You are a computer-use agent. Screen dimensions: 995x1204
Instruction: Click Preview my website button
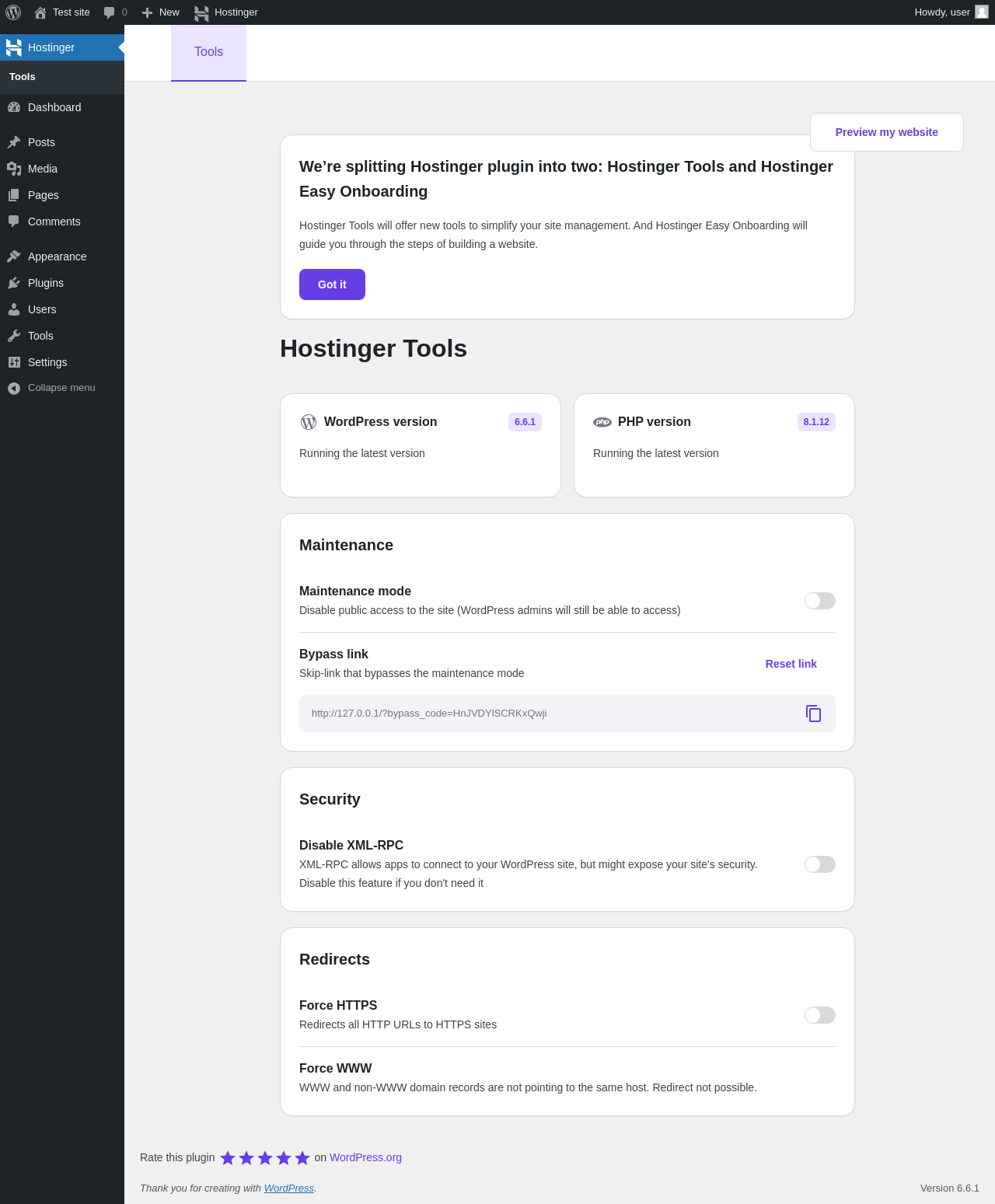(887, 132)
